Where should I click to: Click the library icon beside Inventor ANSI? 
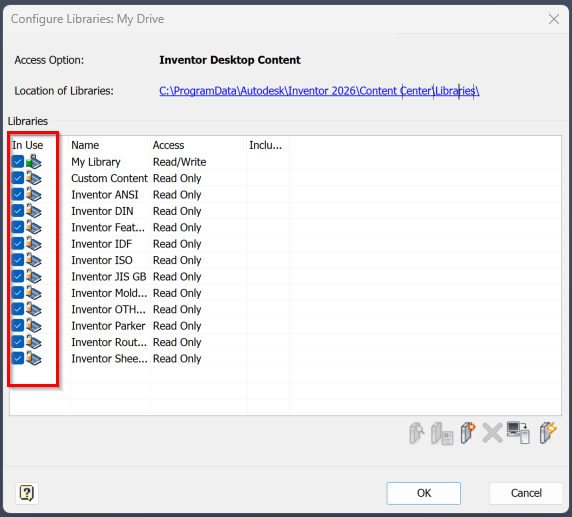coord(34,194)
